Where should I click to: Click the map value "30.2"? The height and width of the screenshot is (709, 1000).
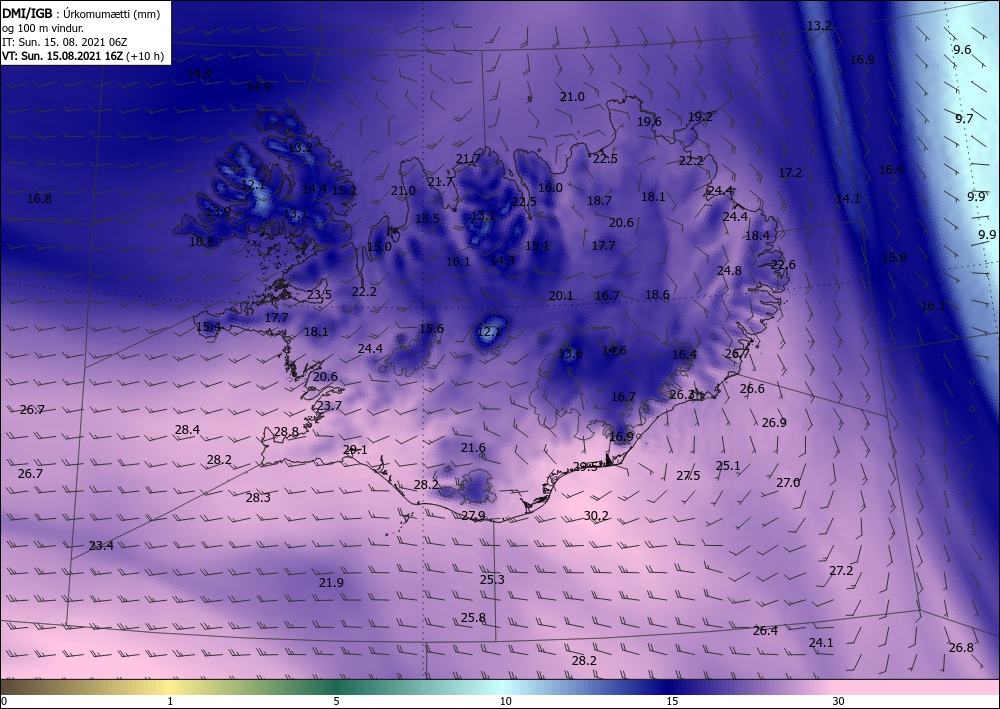point(596,516)
